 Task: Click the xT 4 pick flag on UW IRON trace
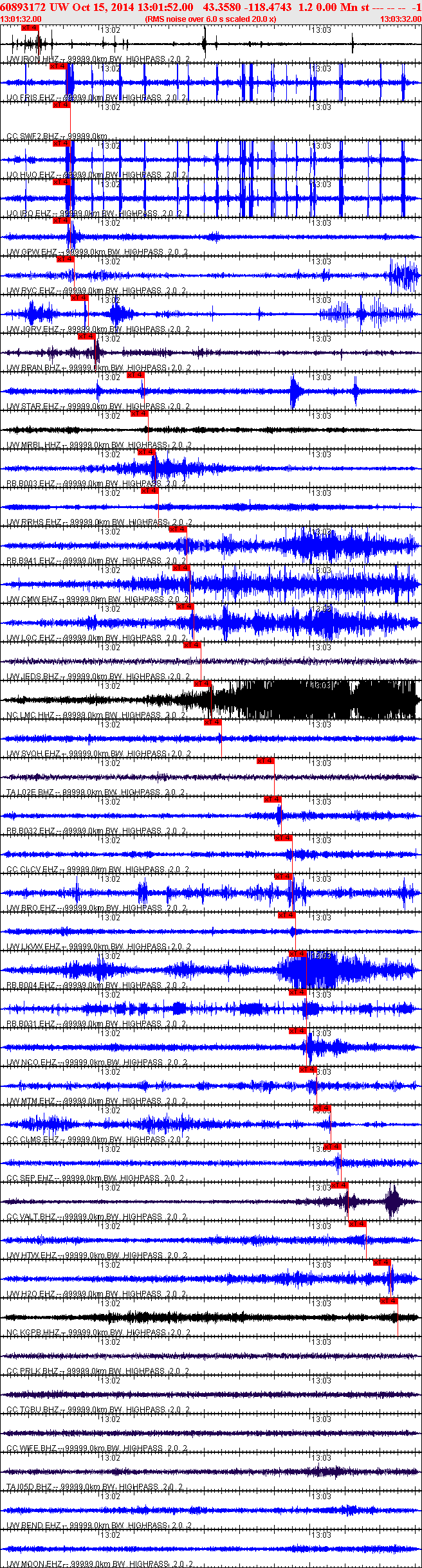30,28
